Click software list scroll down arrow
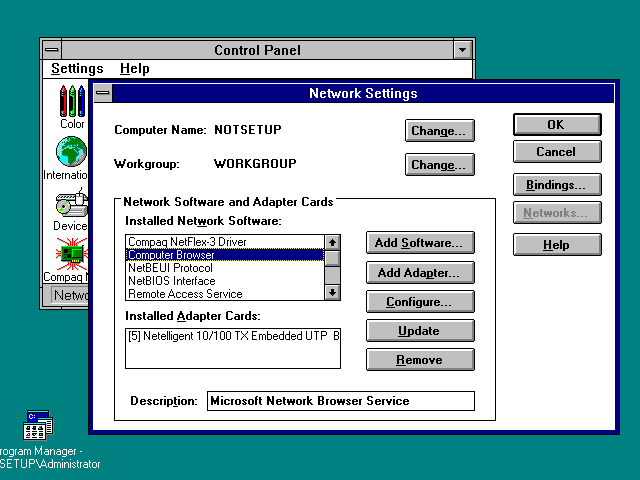 pyautogui.click(x=332, y=293)
